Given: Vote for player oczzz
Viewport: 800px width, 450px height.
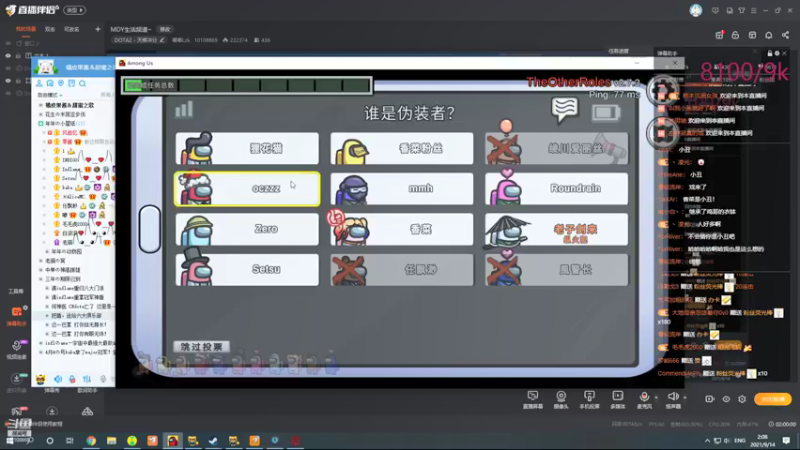Looking at the screenshot, I should tap(247, 189).
